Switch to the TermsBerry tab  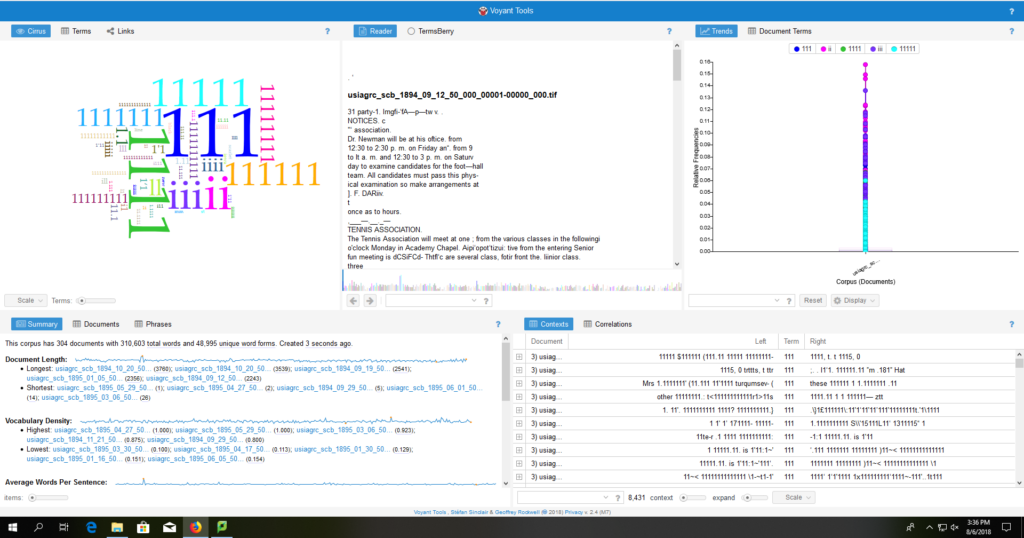tap(430, 31)
